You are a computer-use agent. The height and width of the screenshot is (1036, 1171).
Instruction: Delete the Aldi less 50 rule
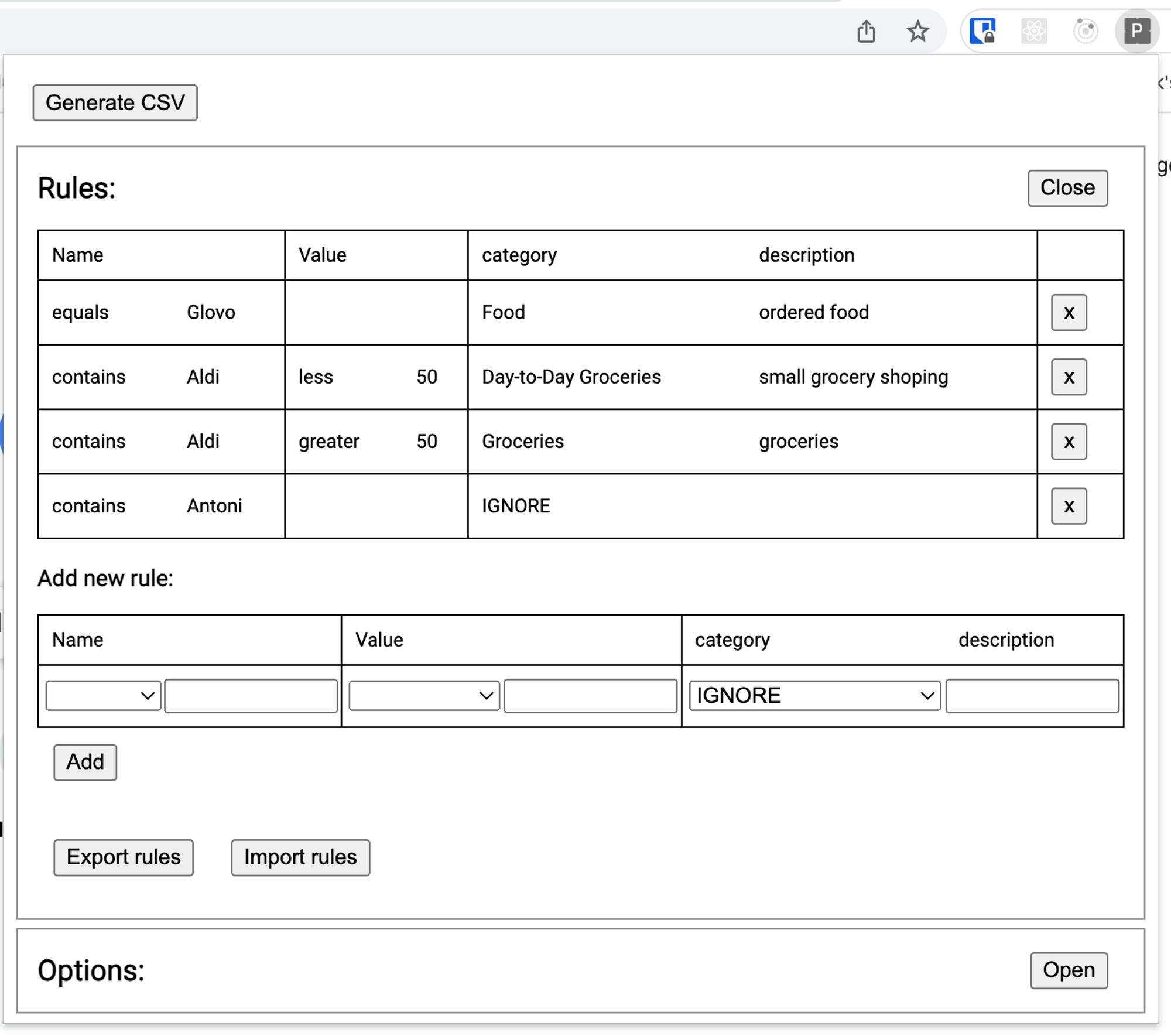coord(1069,377)
